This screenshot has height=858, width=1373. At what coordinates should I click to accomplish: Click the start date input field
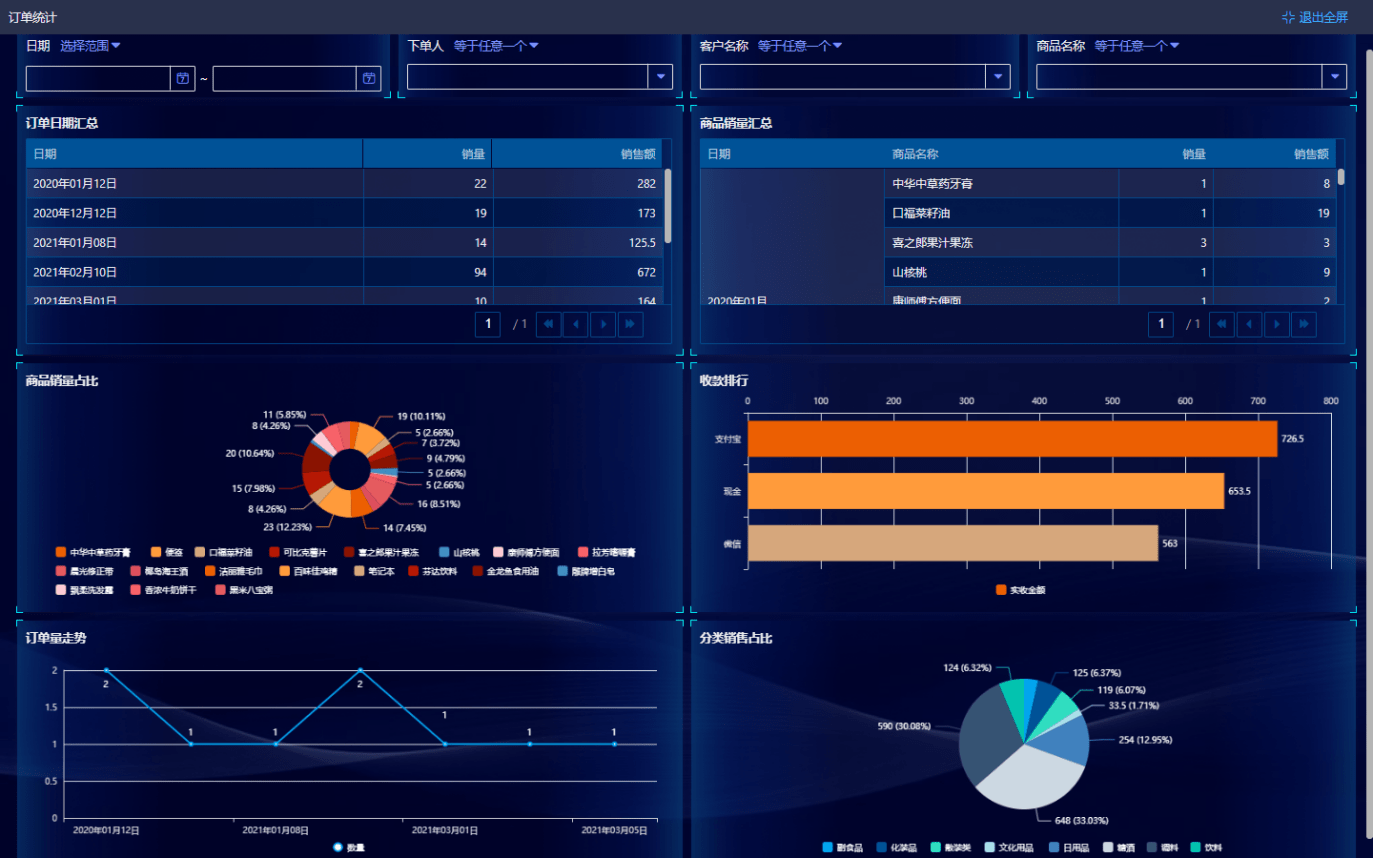coord(98,78)
